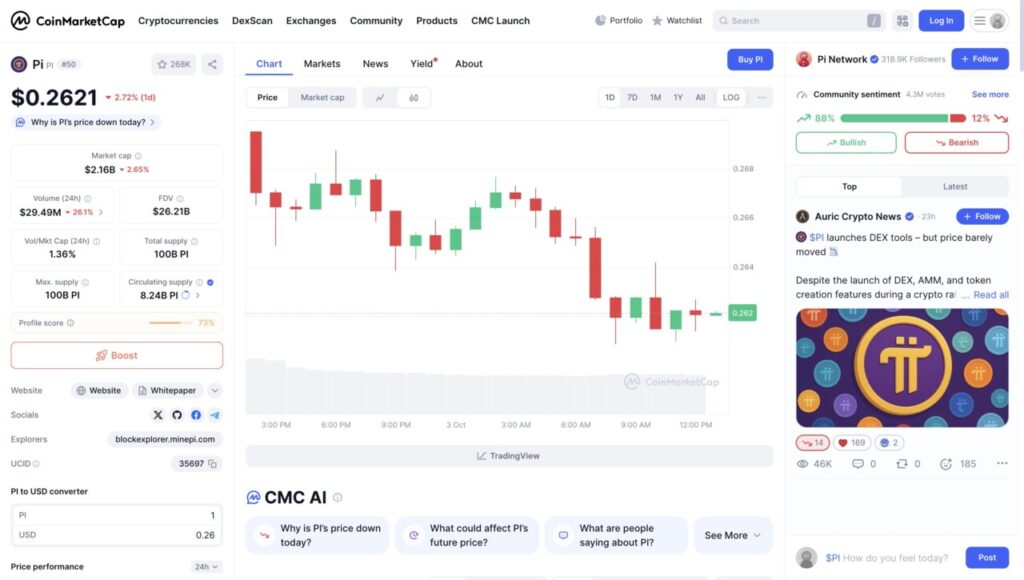This screenshot has width=1024, height=580.
Task: Open the Telegram social icon
Action: (x=215, y=415)
